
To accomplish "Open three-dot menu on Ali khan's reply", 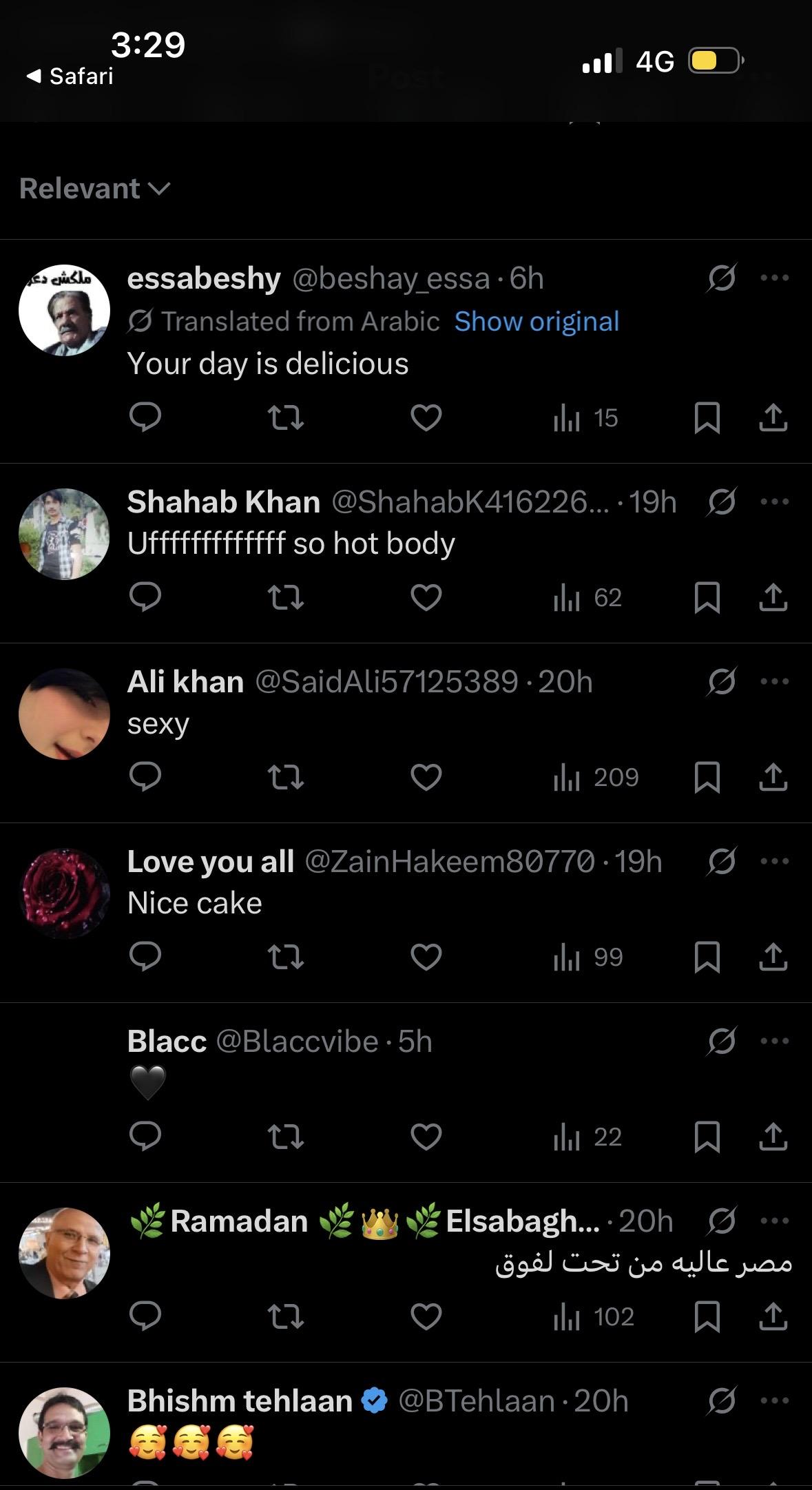I will [774, 681].
